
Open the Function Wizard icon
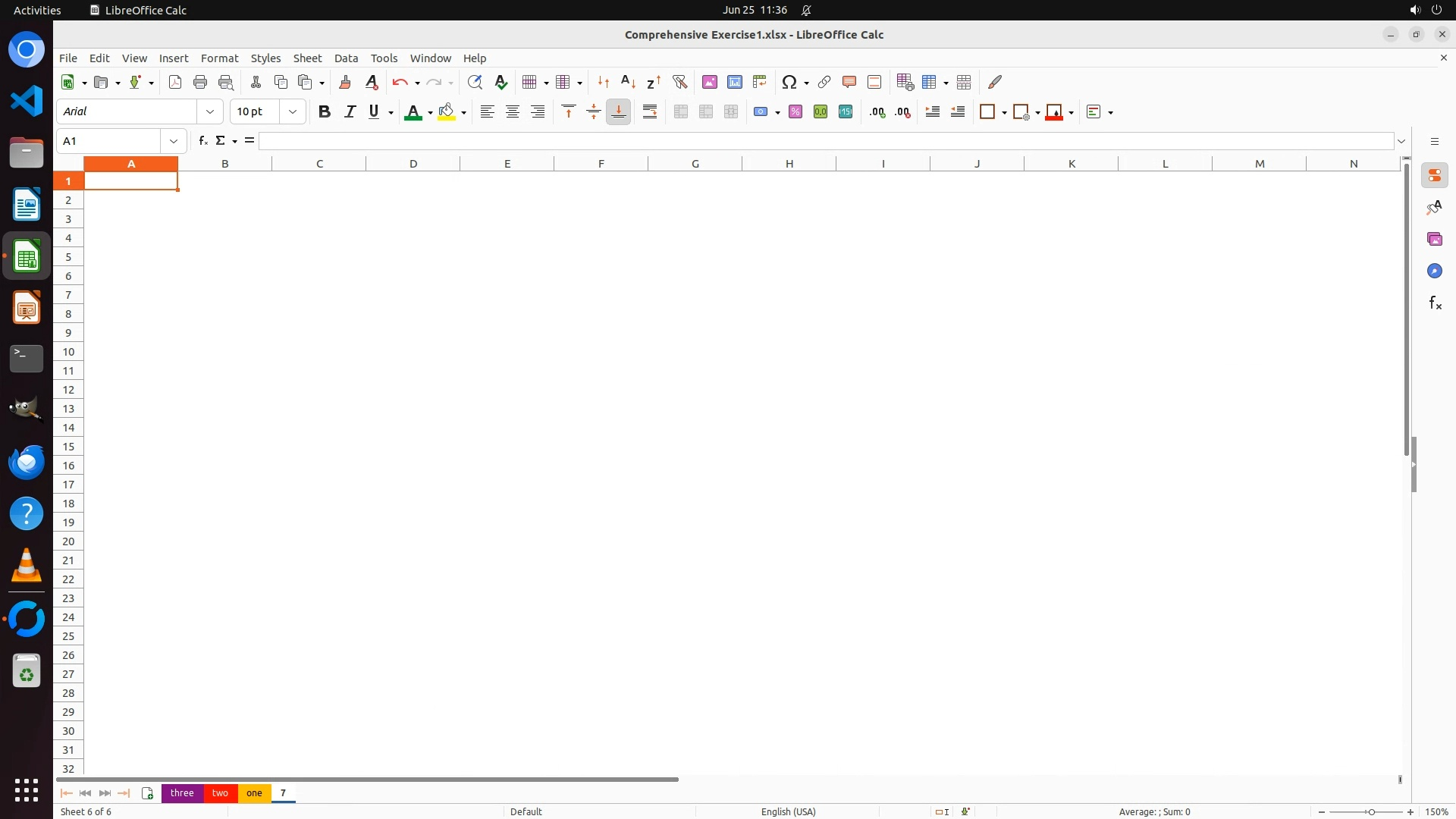click(x=202, y=141)
